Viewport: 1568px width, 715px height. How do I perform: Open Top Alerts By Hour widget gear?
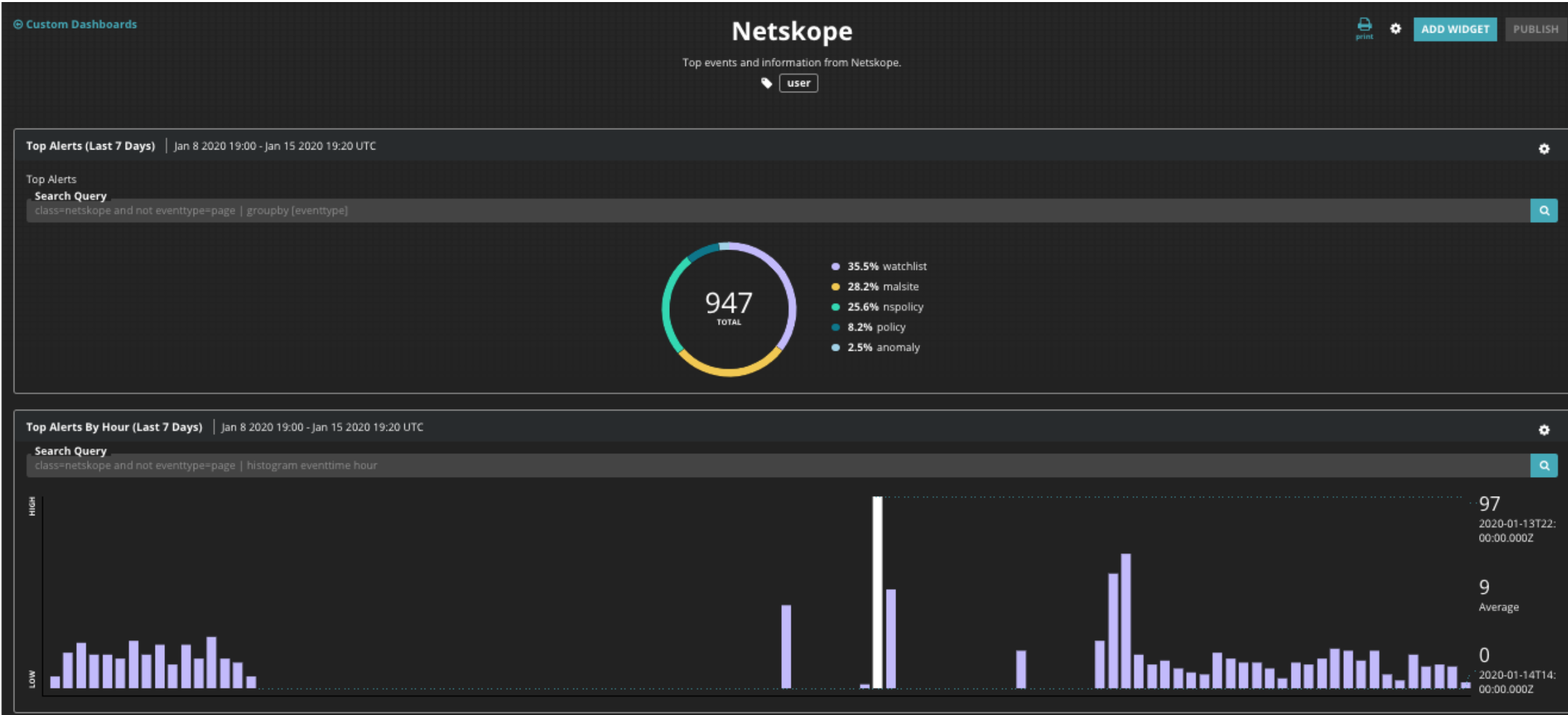pyautogui.click(x=1544, y=430)
